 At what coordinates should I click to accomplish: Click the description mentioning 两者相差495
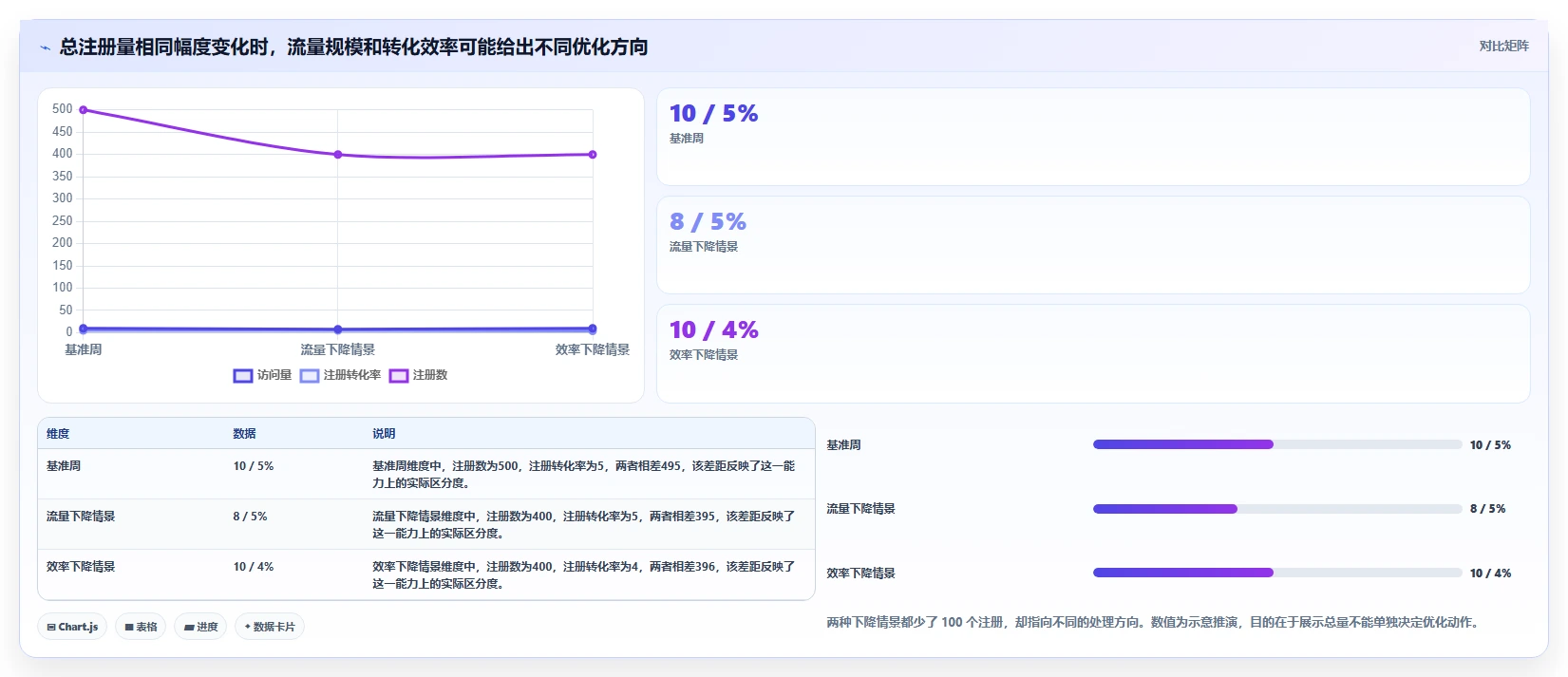tap(584, 475)
